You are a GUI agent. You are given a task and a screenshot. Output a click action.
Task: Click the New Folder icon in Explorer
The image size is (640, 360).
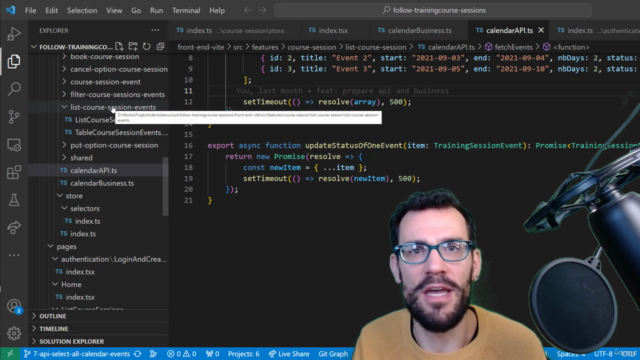pos(133,47)
